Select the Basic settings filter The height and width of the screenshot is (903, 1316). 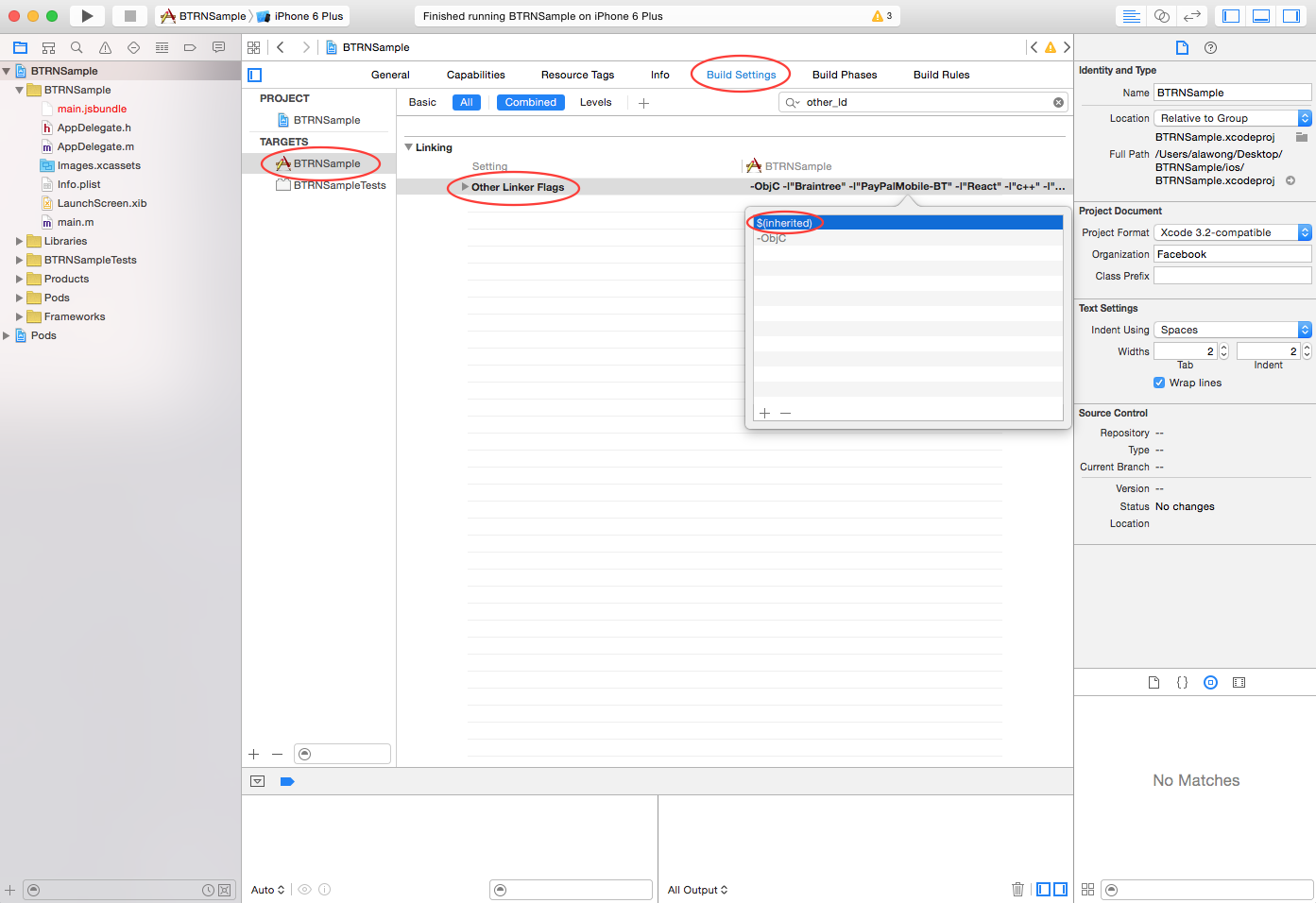[422, 102]
